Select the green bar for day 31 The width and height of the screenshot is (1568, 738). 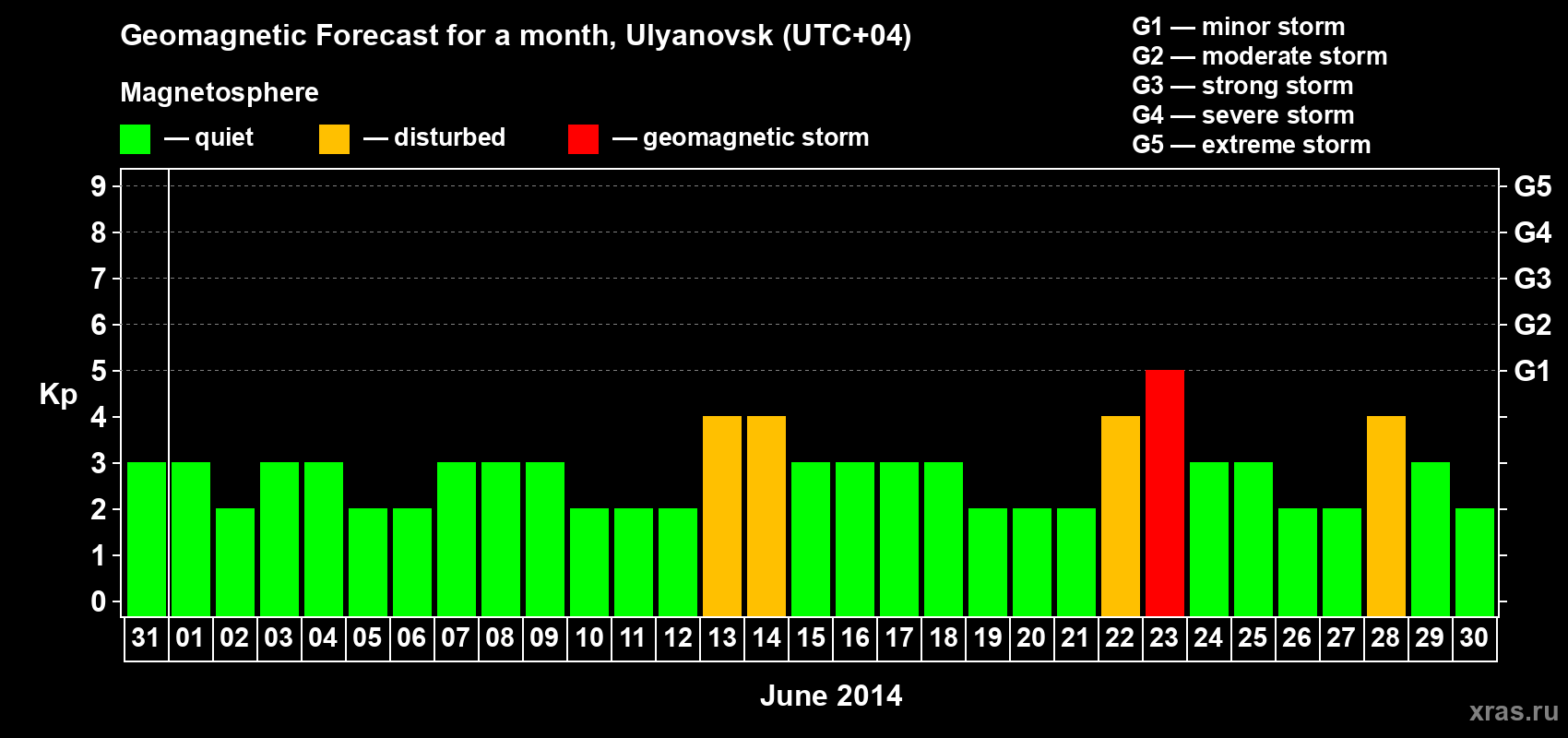[147, 539]
